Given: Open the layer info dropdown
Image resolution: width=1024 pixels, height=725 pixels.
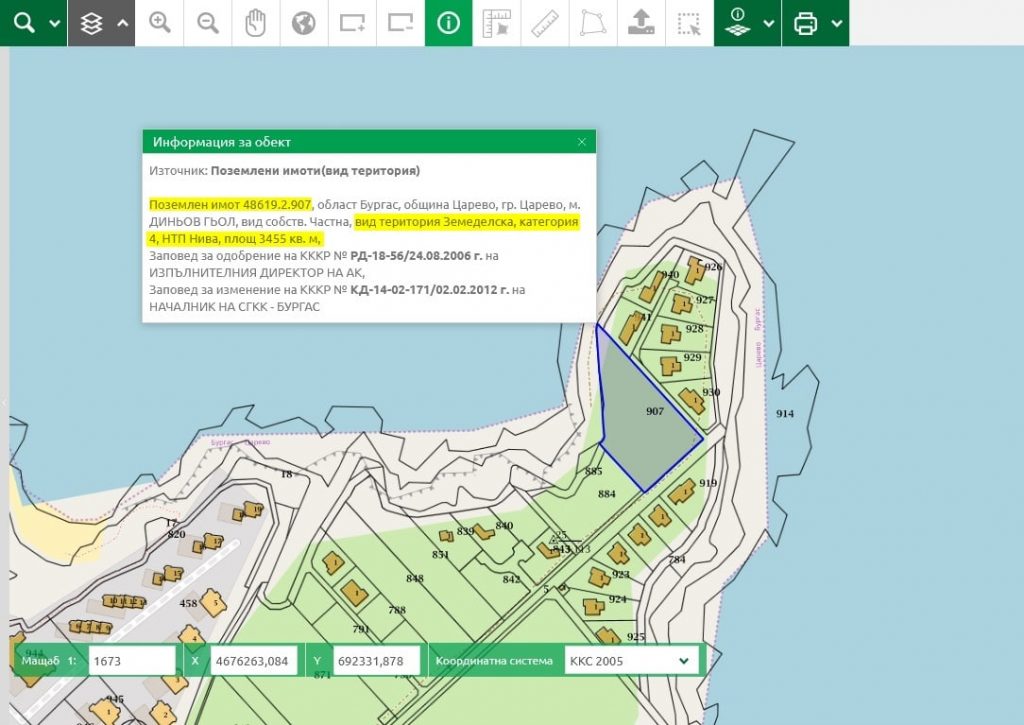Looking at the screenshot, I should pos(768,23).
